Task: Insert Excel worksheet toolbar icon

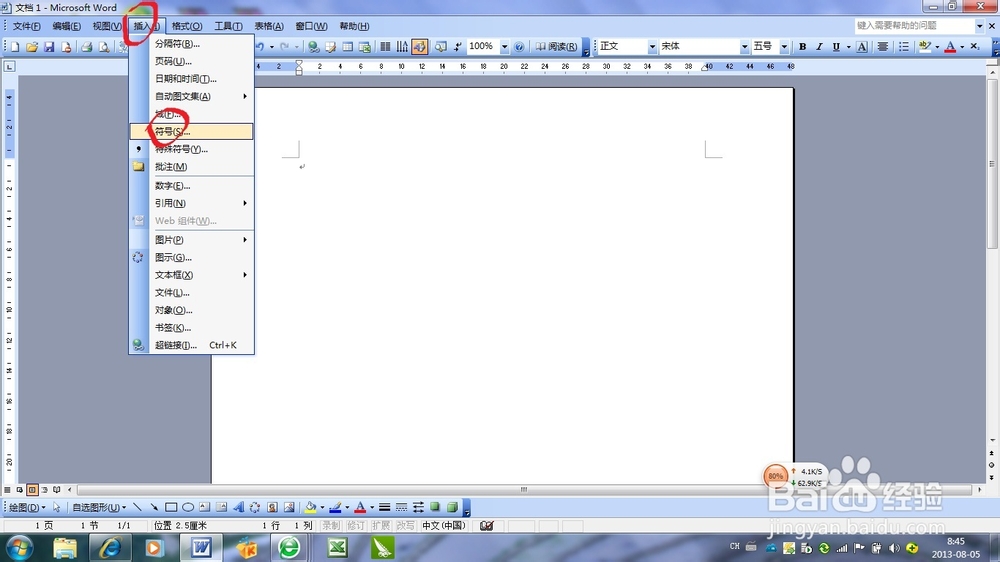Action: point(365,47)
